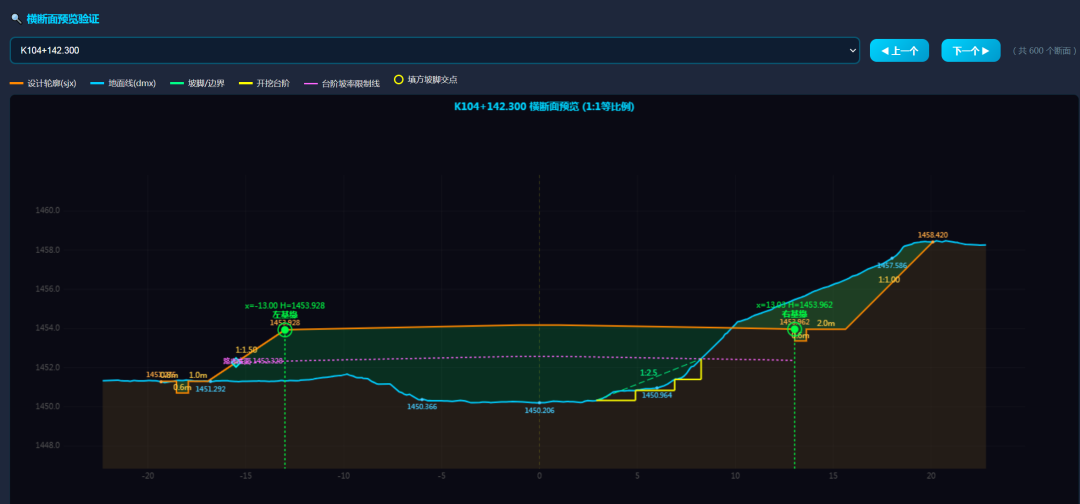Viewport: 1080px width, 504px height.
Task: Click the left subgrade edge green marker
Action: (284, 330)
